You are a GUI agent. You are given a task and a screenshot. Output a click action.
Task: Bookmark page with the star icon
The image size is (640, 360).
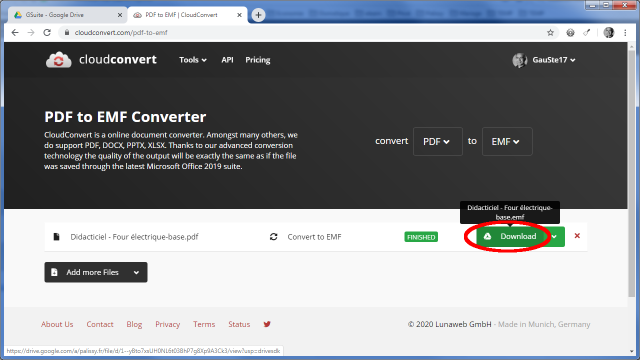(550, 33)
